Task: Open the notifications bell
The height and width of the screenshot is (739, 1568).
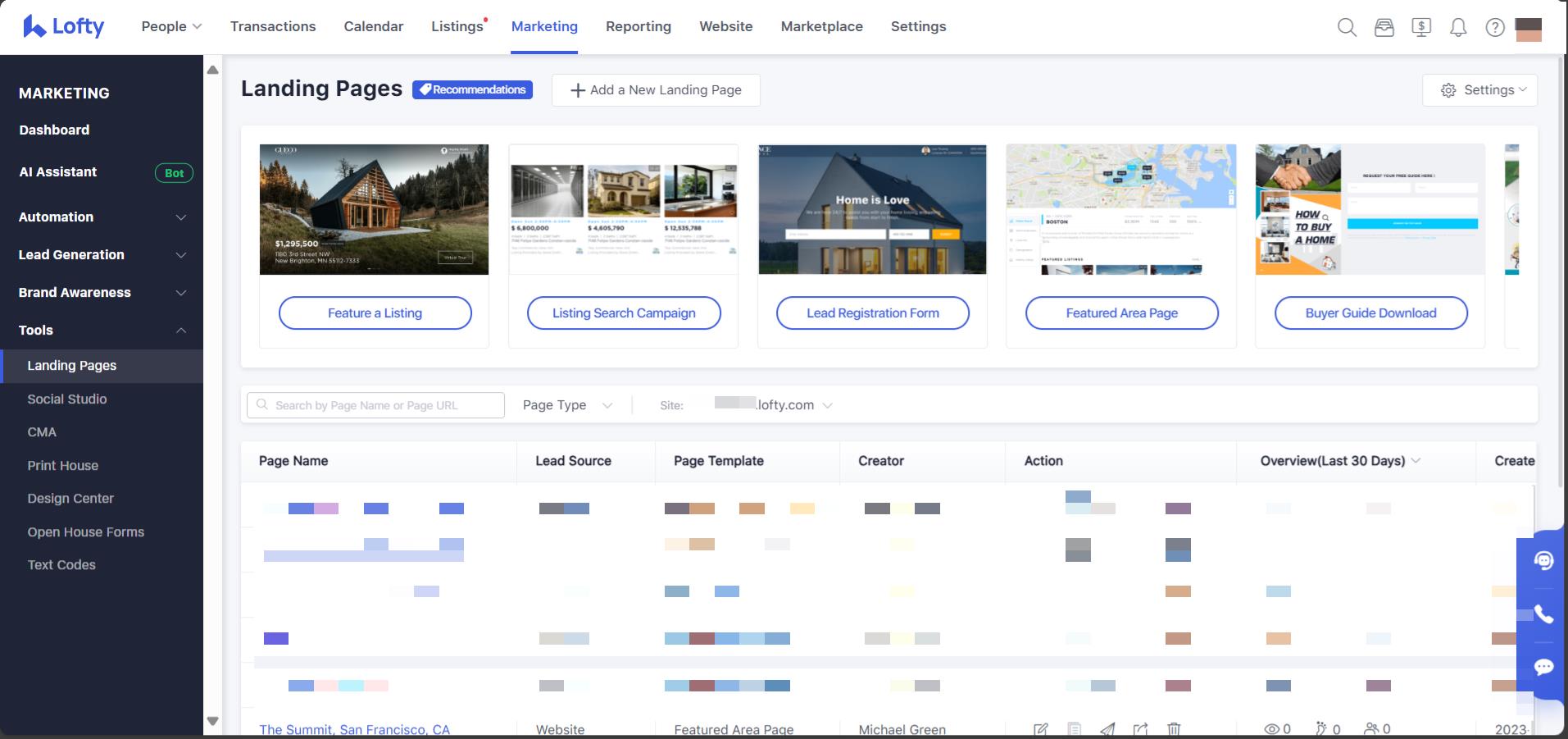Action: pos(1458,27)
